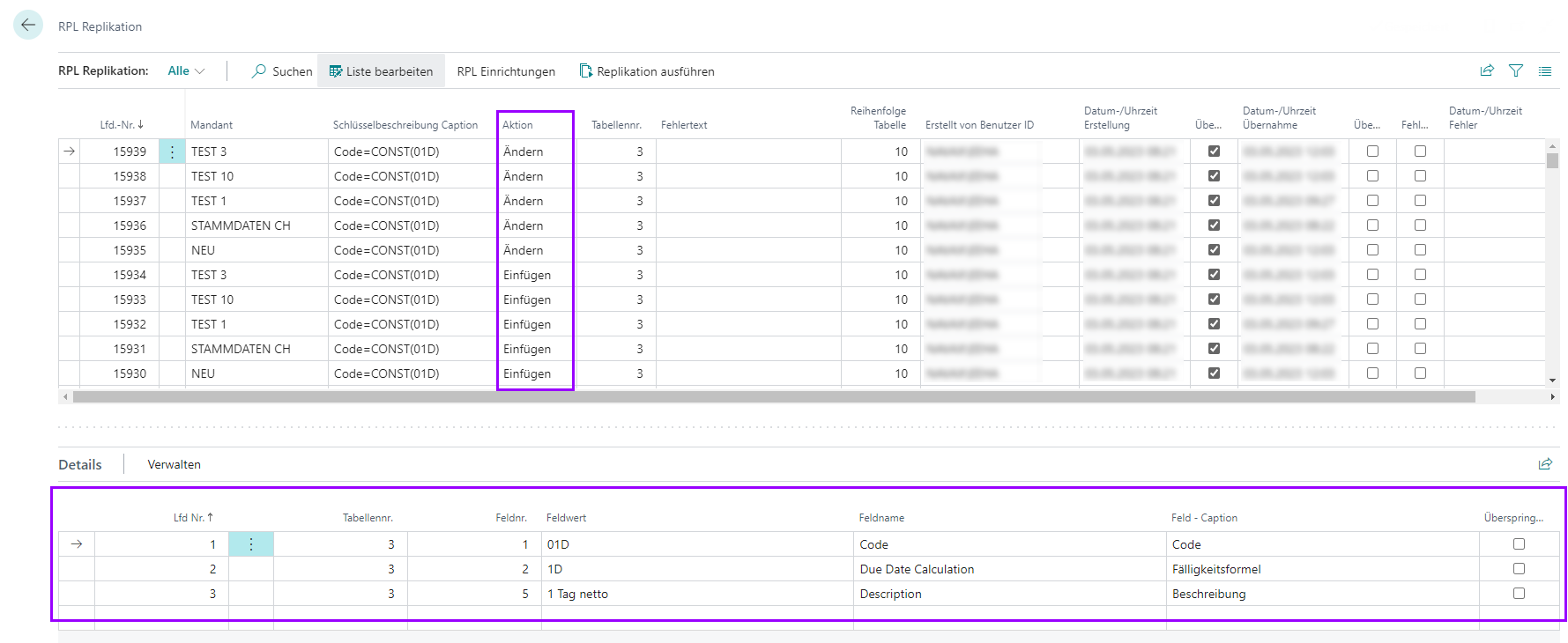Click the Beschreibung caption cell

1322,594
